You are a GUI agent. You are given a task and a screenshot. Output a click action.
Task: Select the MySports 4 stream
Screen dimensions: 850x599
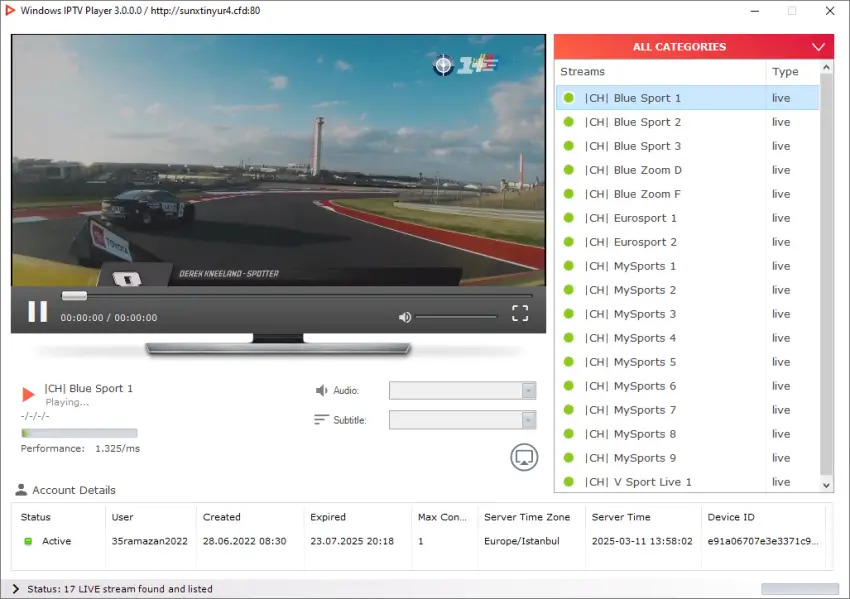click(x=687, y=338)
